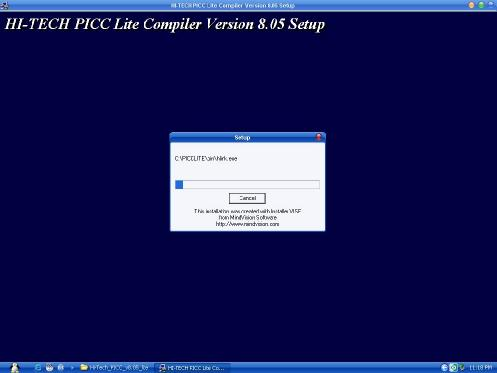This screenshot has height=373, width=497.
Task: Click the 'This installation was created with Installer VISE' text
Action: pos(247,211)
